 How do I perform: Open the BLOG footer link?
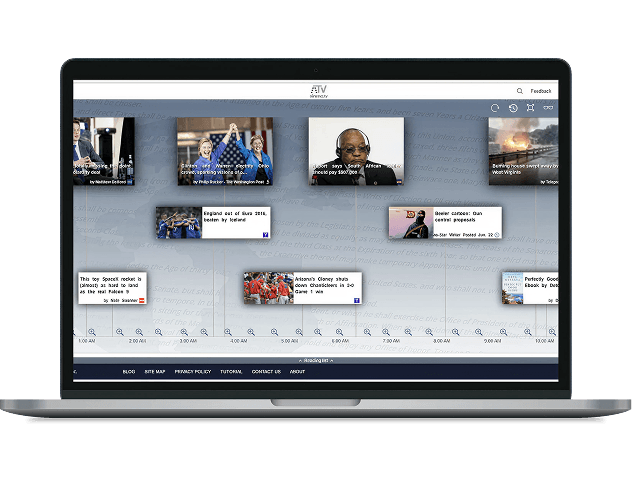129,371
